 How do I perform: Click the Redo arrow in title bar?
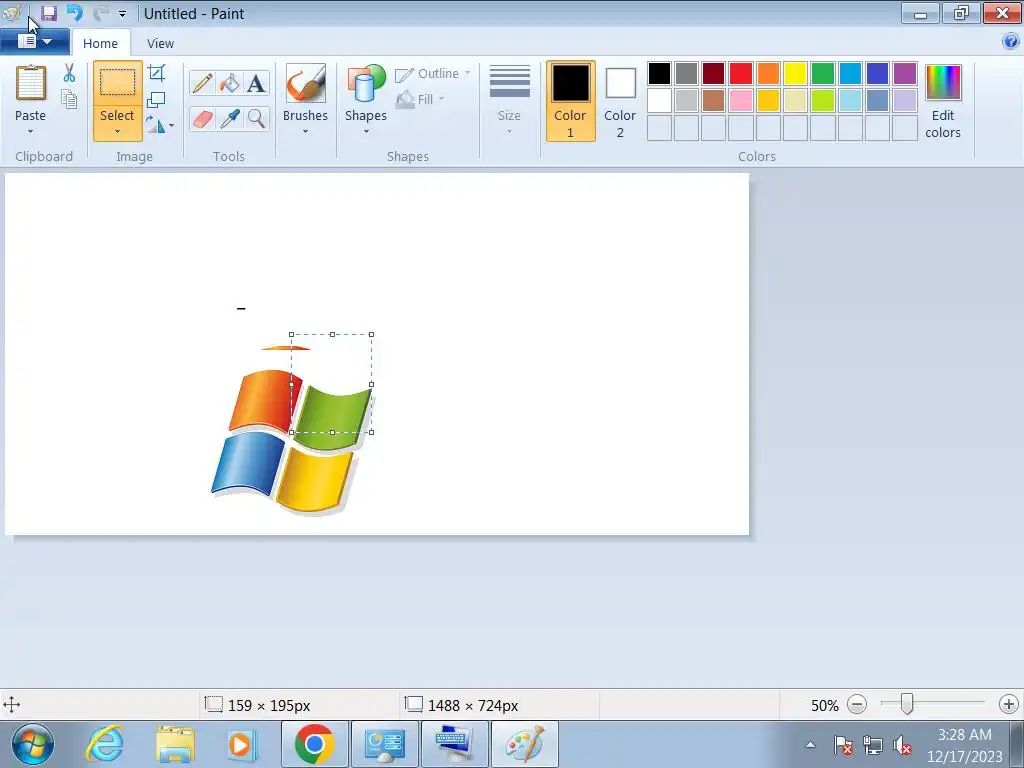click(x=101, y=13)
